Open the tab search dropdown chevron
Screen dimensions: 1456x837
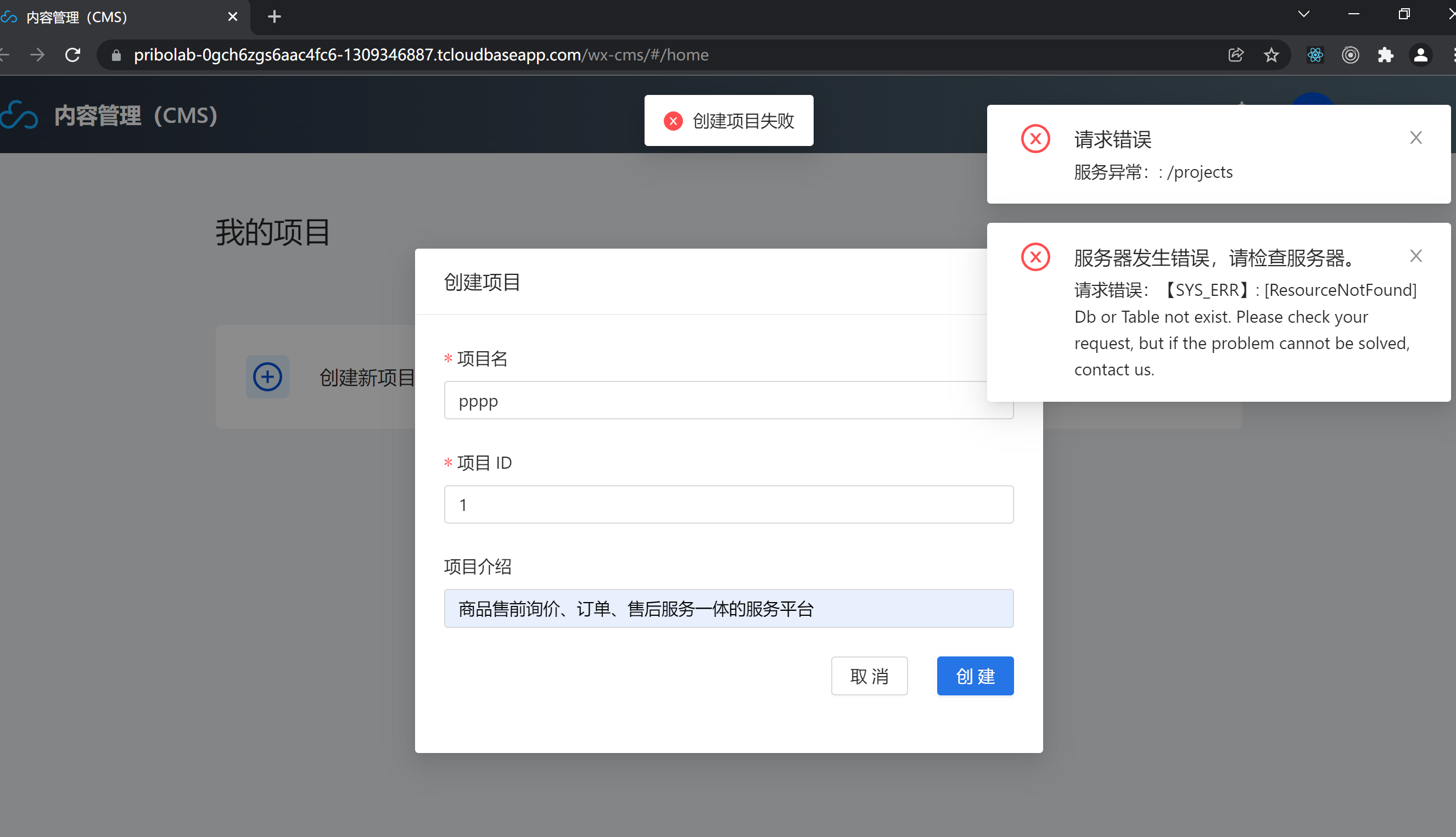pyautogui.click(x=1303, y=15)
